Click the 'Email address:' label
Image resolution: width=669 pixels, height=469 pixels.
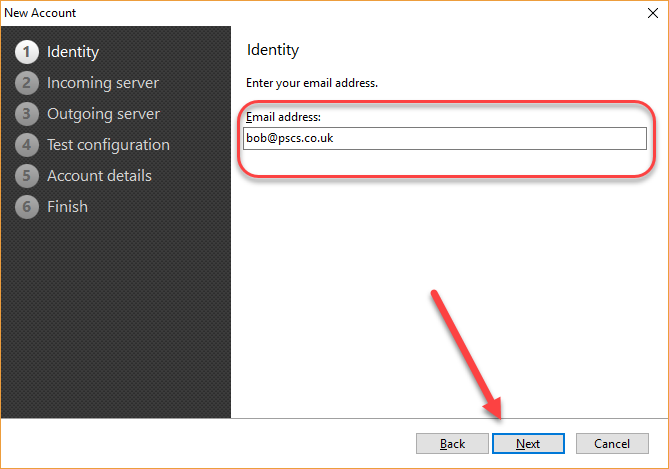pos(283,117)
